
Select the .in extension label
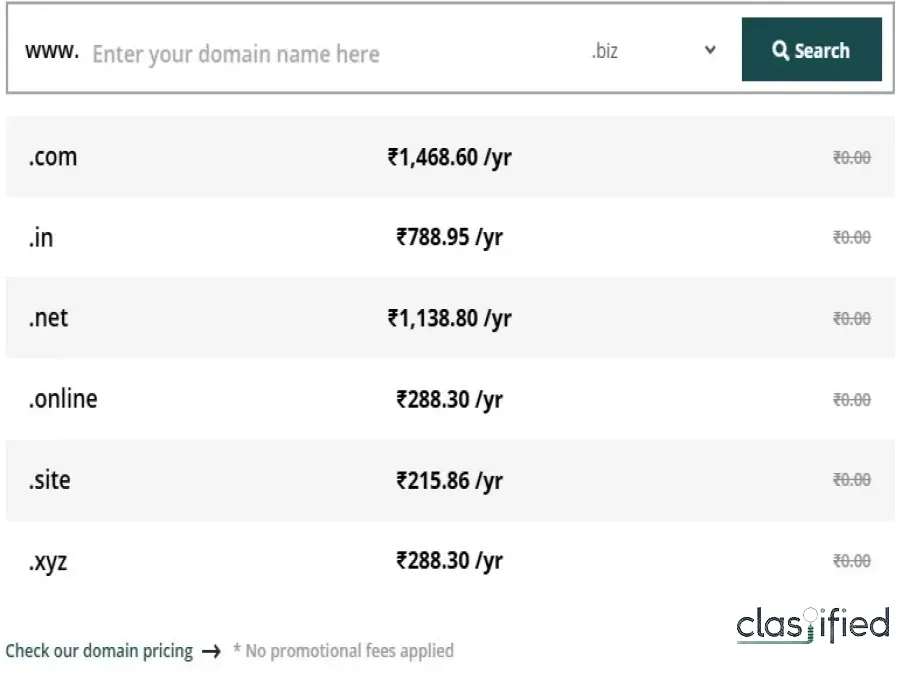pyautogui.click(x=40, y=237)
